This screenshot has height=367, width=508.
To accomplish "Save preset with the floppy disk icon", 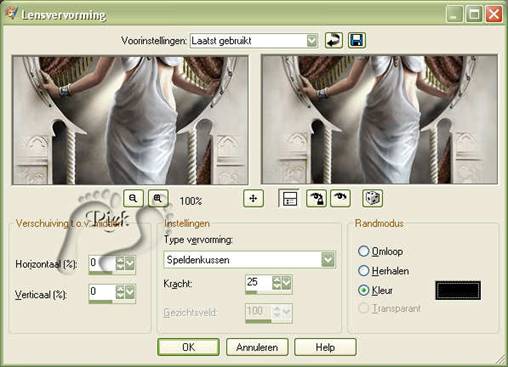I will (357, 41).
